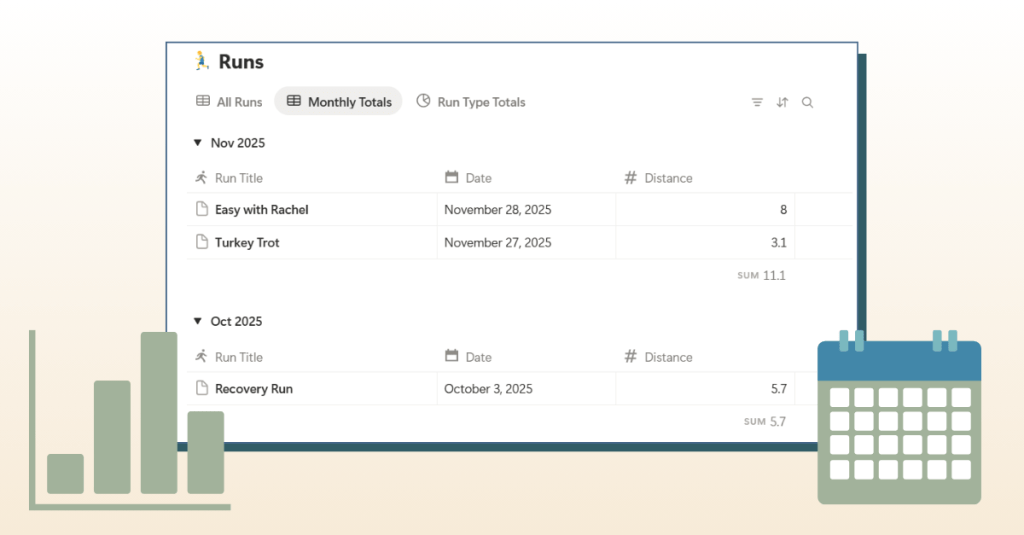Collapse the Nov 2025 group

click(x=198, y=143)
